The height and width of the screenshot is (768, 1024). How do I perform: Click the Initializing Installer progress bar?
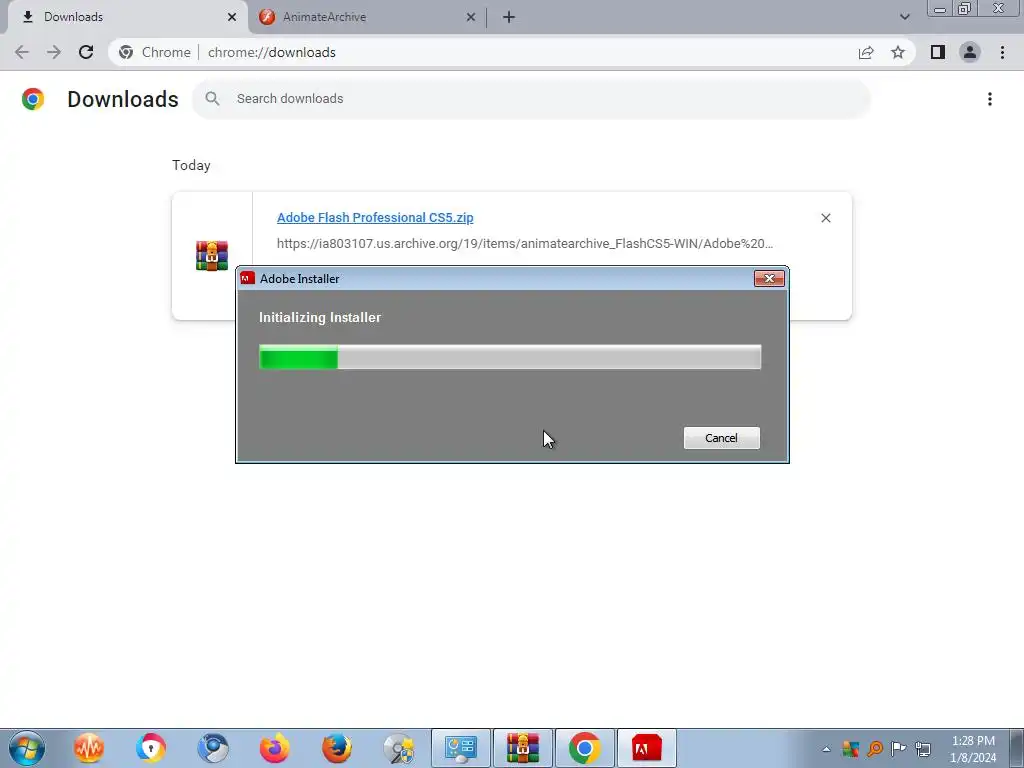coord(510,357)
